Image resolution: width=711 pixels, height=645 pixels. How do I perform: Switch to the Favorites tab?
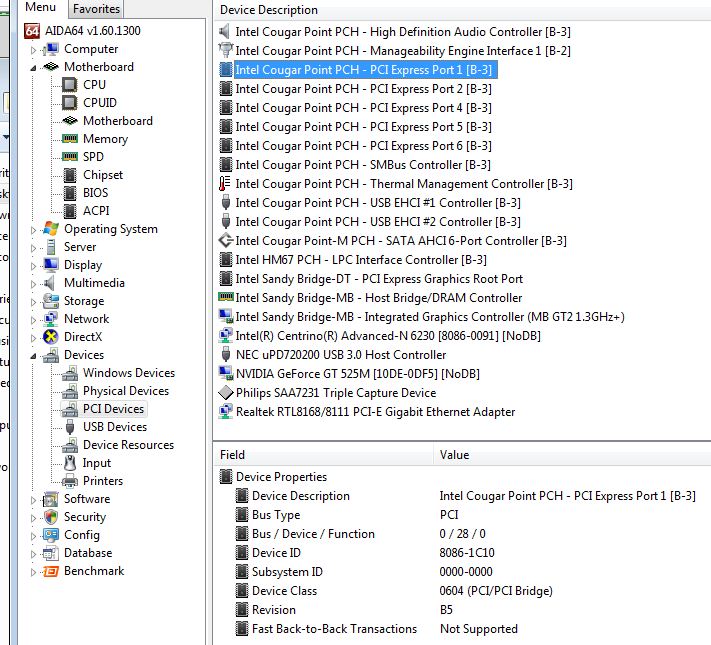[96, 9]
